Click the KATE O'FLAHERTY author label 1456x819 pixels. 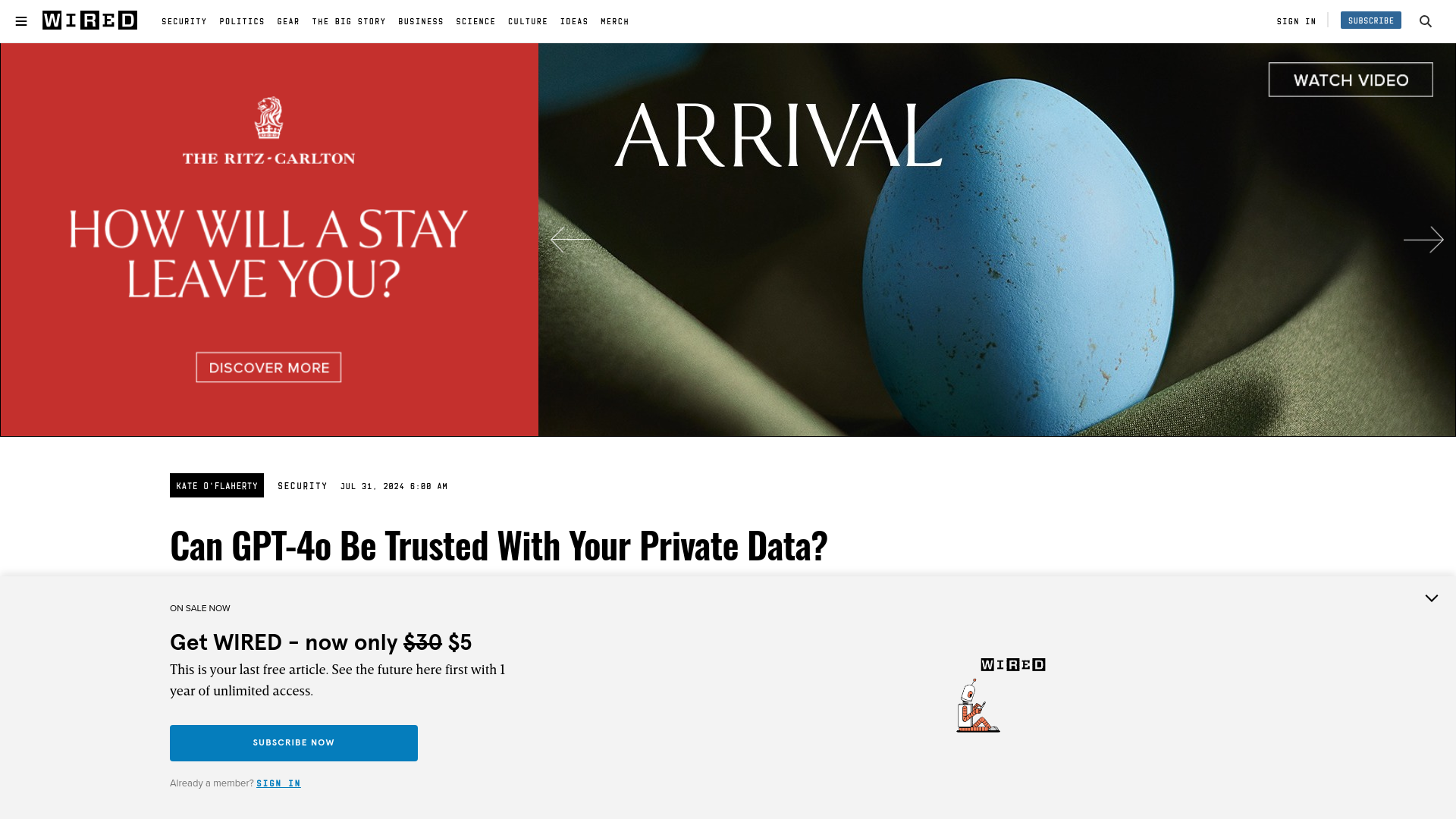tap(217, 485)
